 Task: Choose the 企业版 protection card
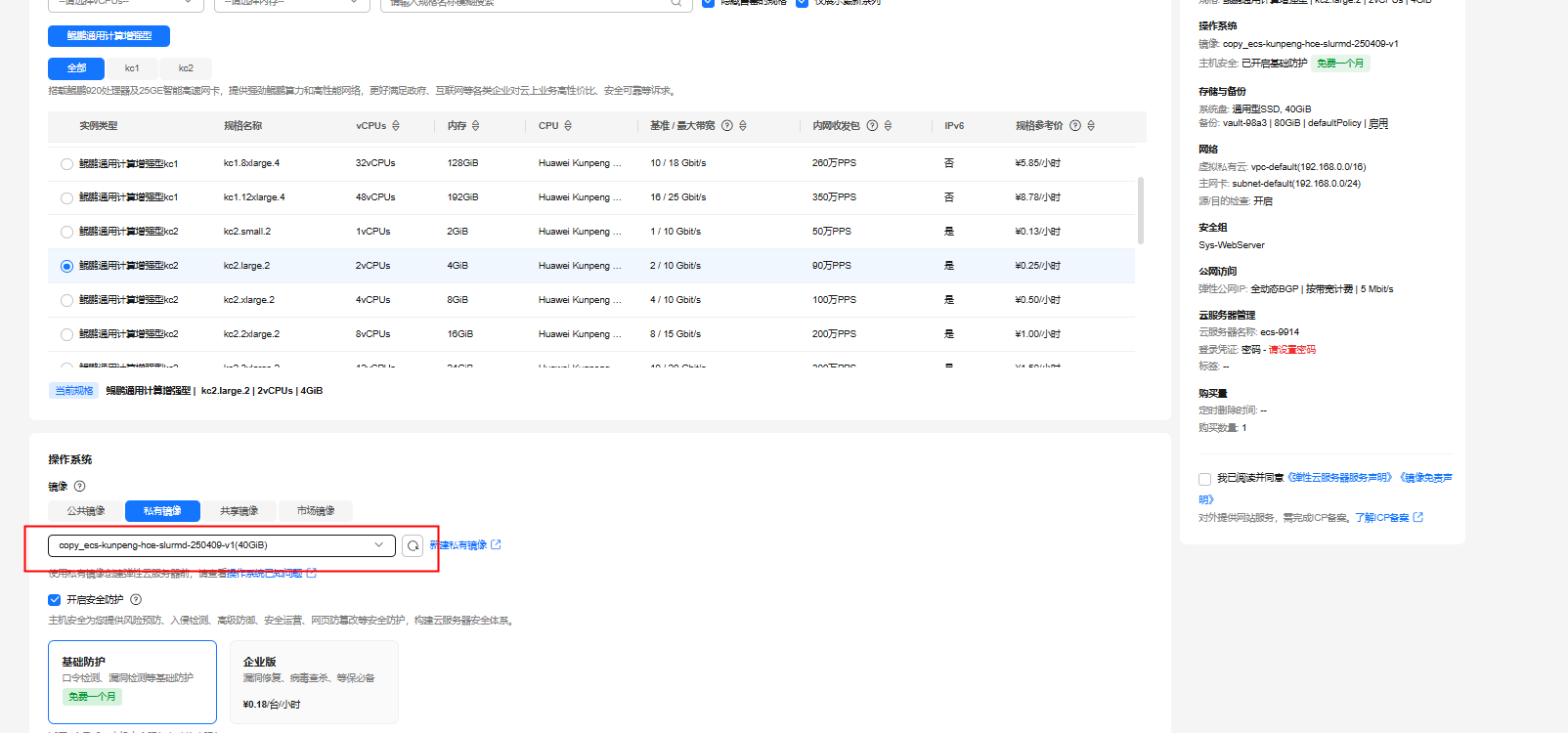(314, 682)
